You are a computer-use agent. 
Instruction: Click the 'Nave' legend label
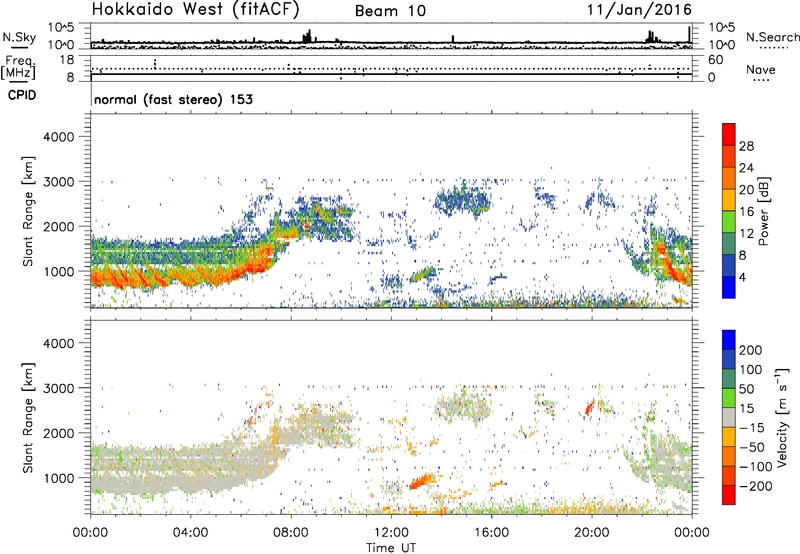[761, 70]
